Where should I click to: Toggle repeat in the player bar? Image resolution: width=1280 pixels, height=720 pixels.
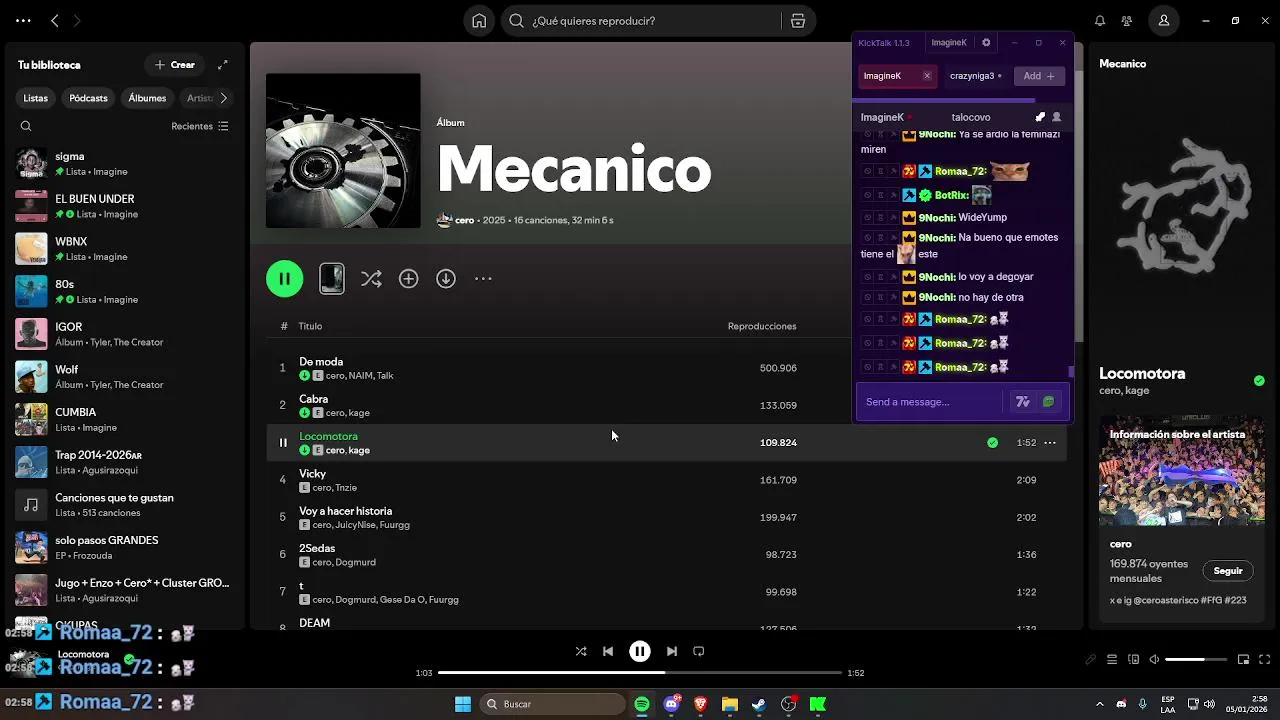click(x=699, y=651)
